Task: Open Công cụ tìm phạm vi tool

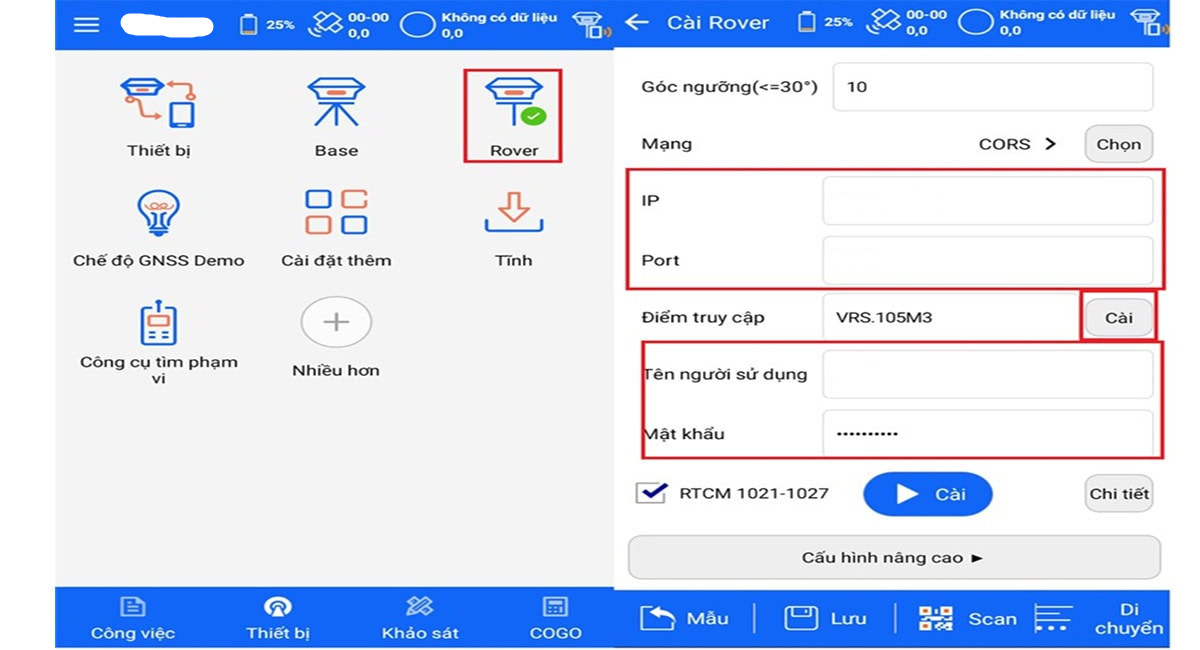Action: [158, 325]
